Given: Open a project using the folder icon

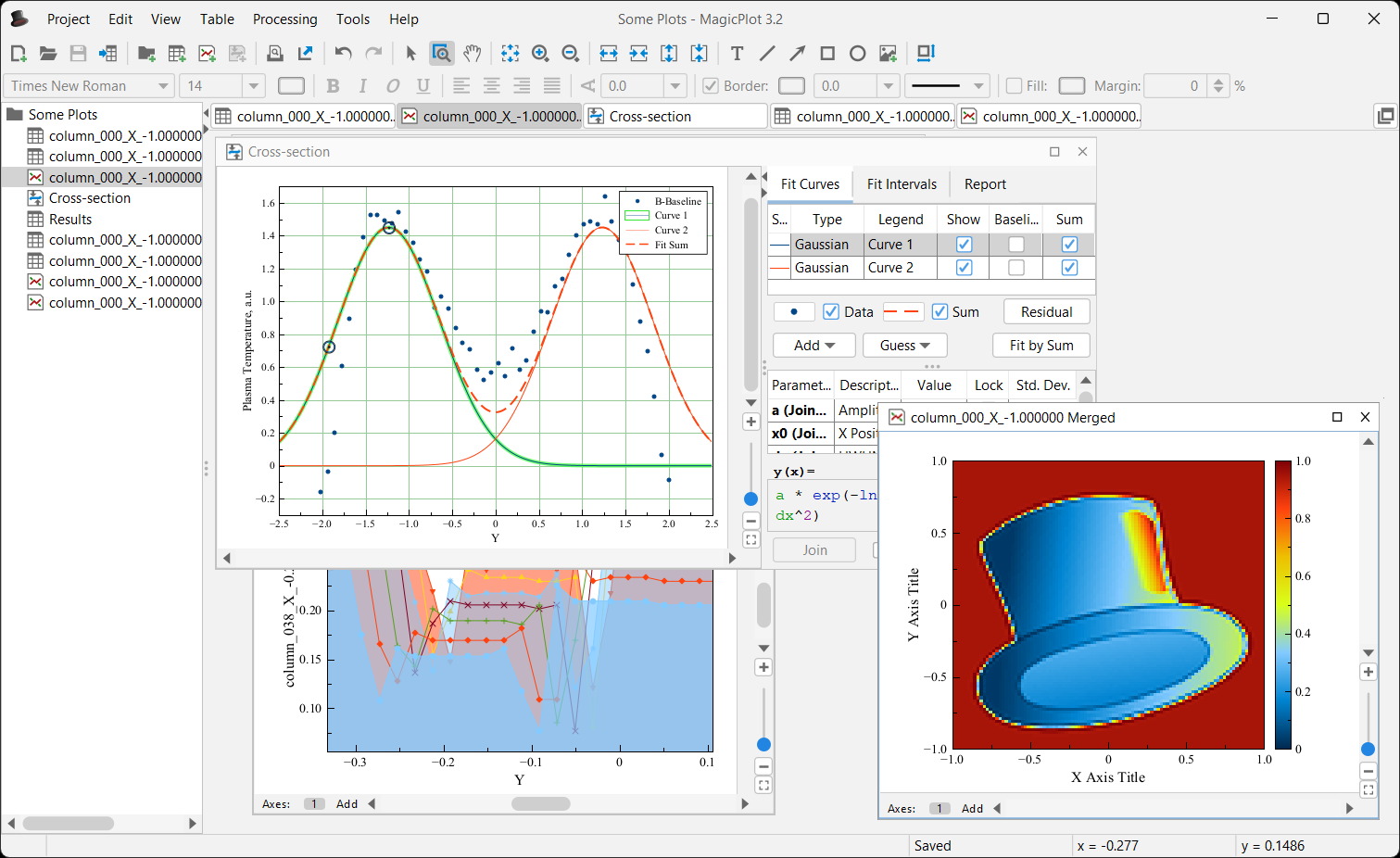Looking at the screenshot, I should point(48,54).
